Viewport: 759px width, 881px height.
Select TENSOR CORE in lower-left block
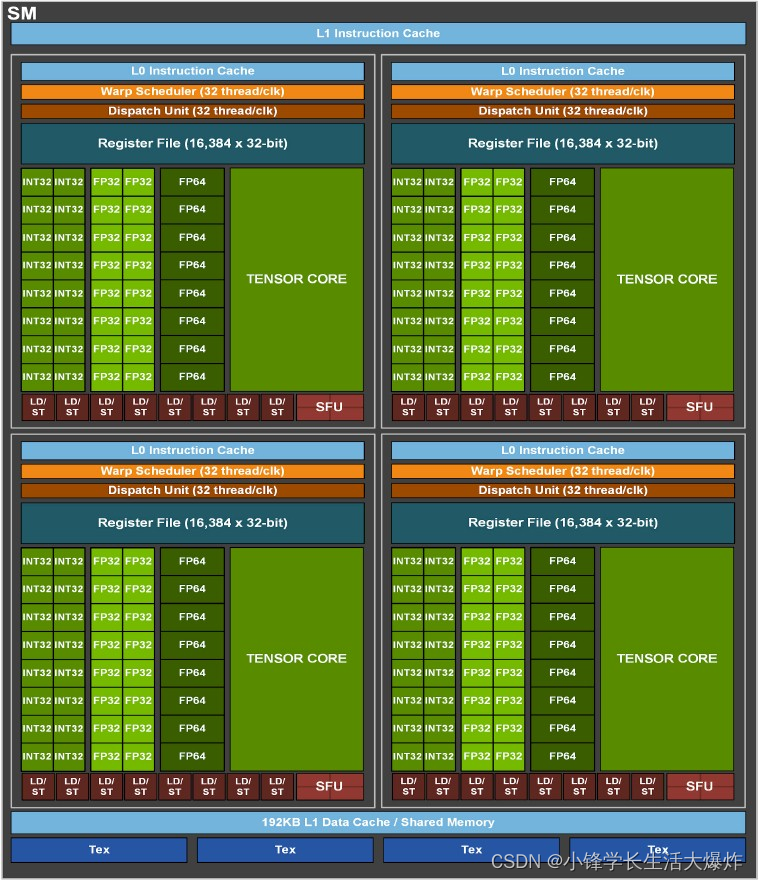click(297, 659)
